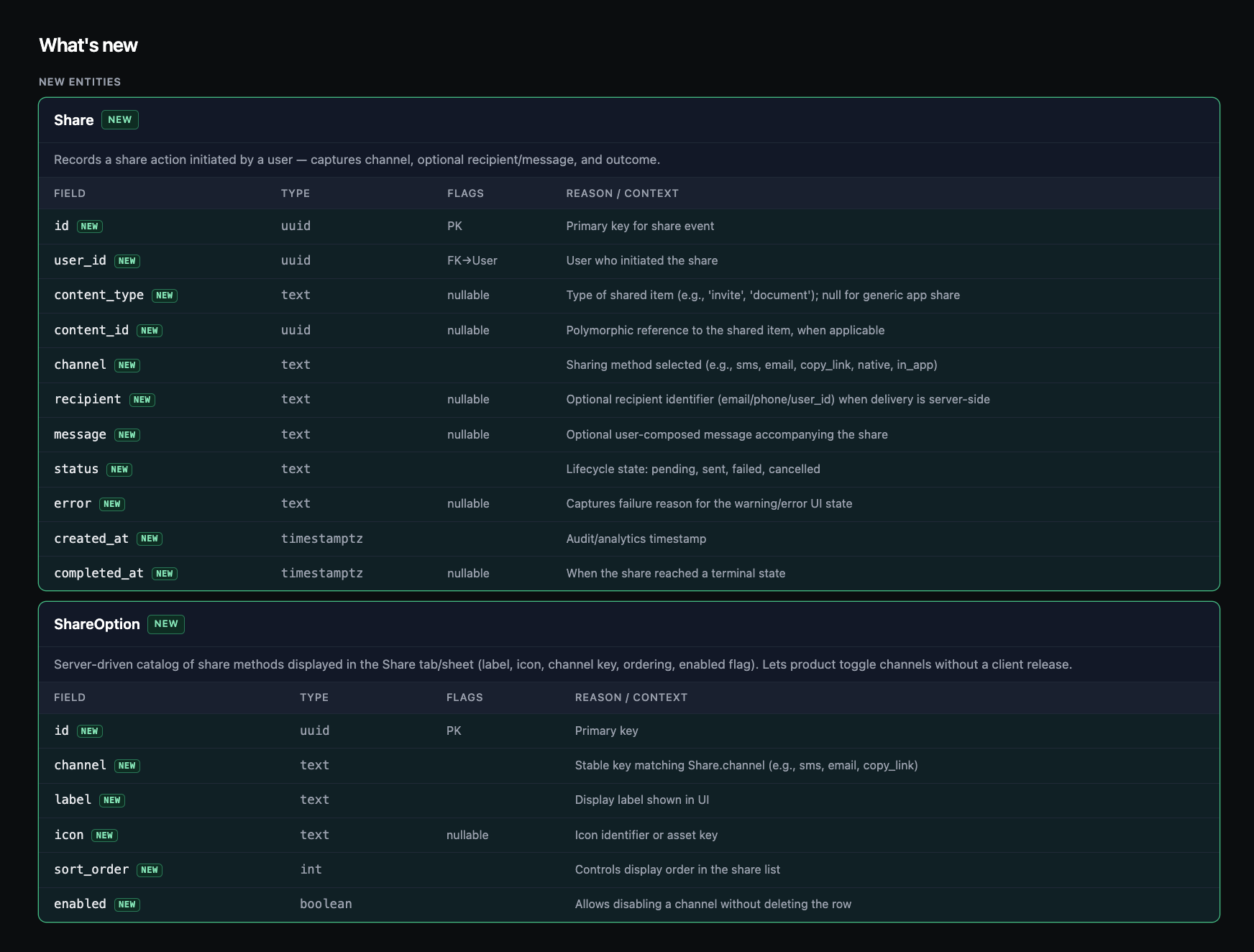Screen dimensions: 1254x952
Task: Click the NEW badge next to enabled
Action: 127,905
